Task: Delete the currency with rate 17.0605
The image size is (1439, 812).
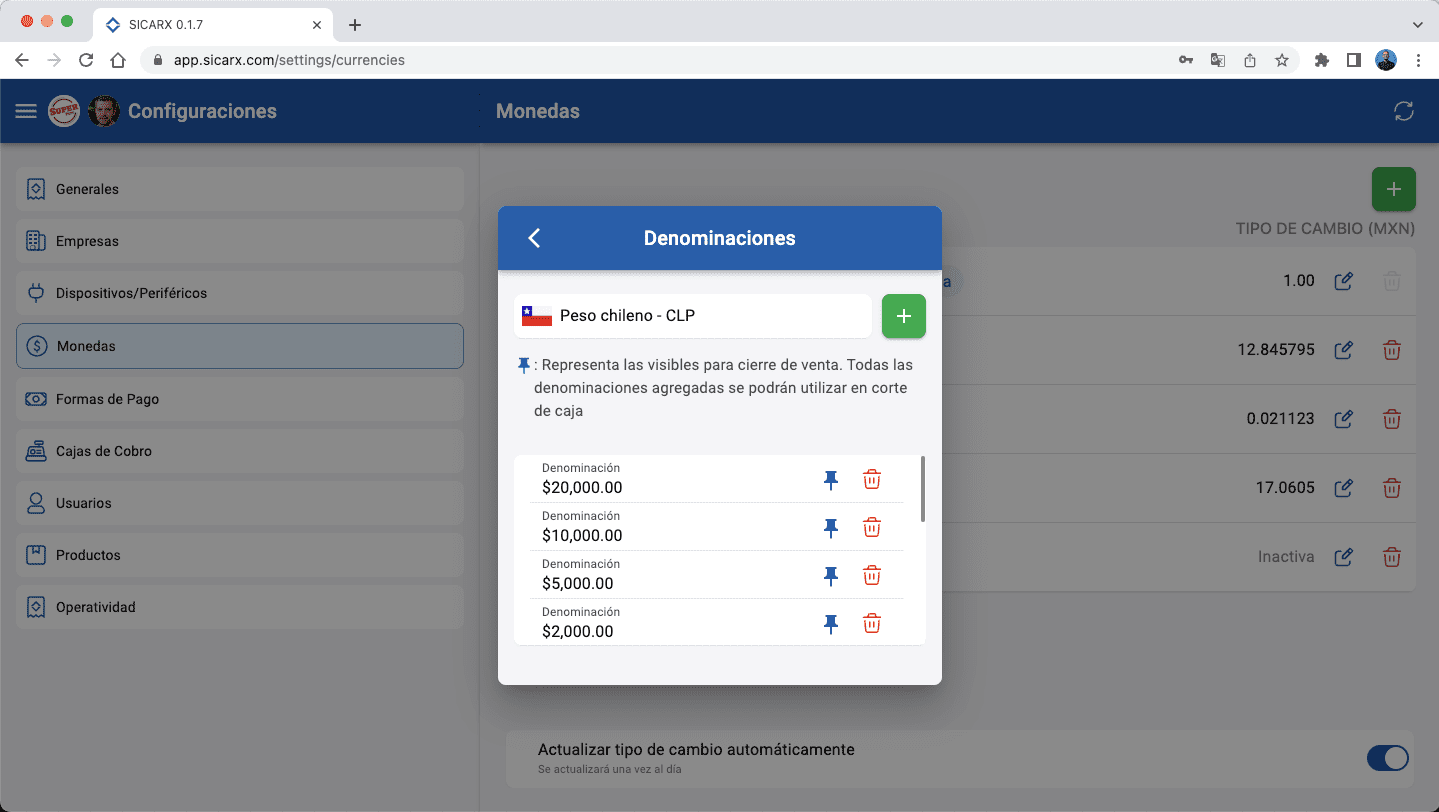Action: [x=1391, y=488]
